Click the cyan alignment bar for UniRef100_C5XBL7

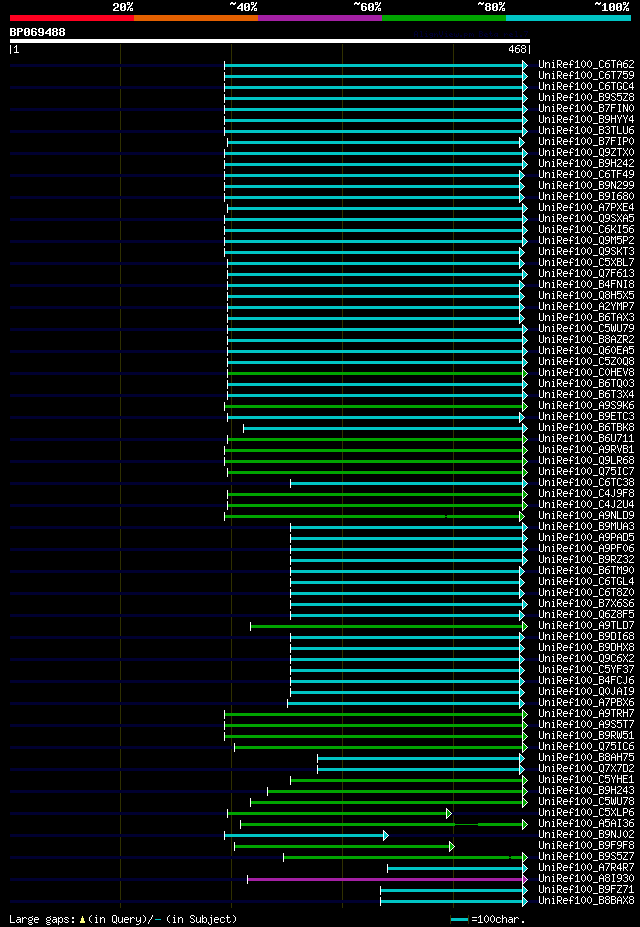pyautogui.click(x=376, y=262)
